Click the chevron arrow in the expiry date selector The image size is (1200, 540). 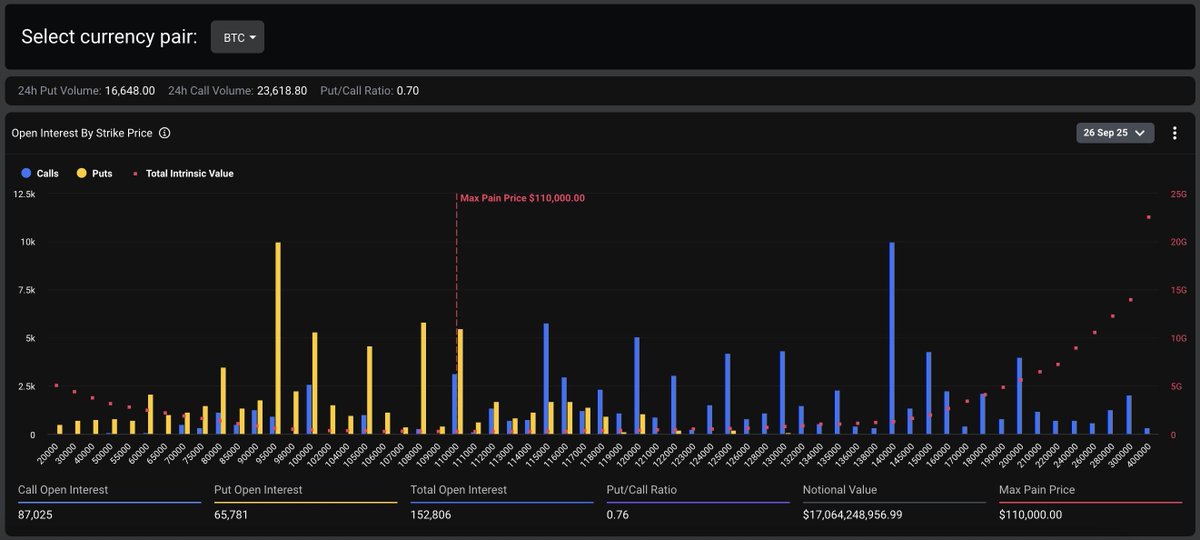[x=1140, y=133]
